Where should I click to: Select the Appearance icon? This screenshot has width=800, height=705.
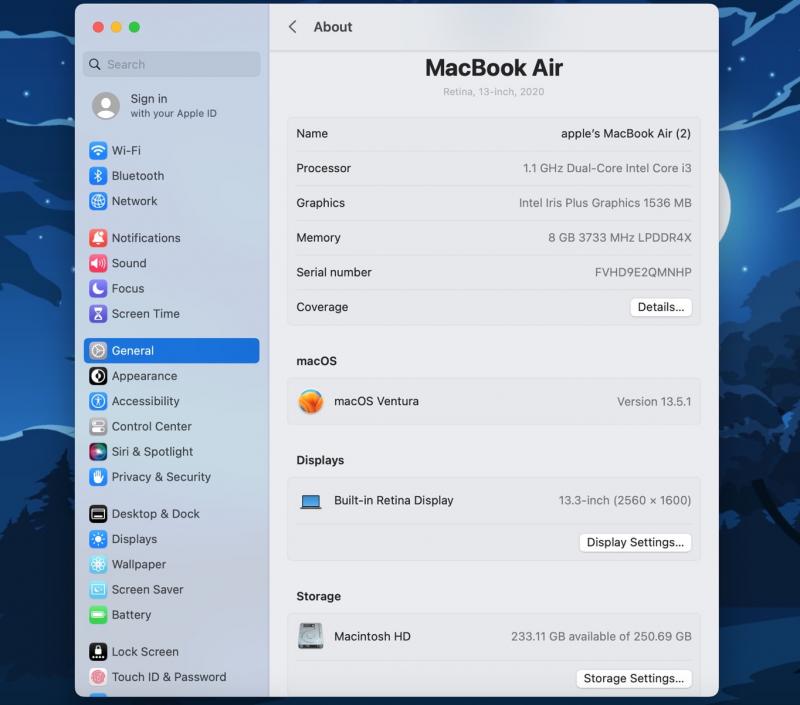pos(98,376)
